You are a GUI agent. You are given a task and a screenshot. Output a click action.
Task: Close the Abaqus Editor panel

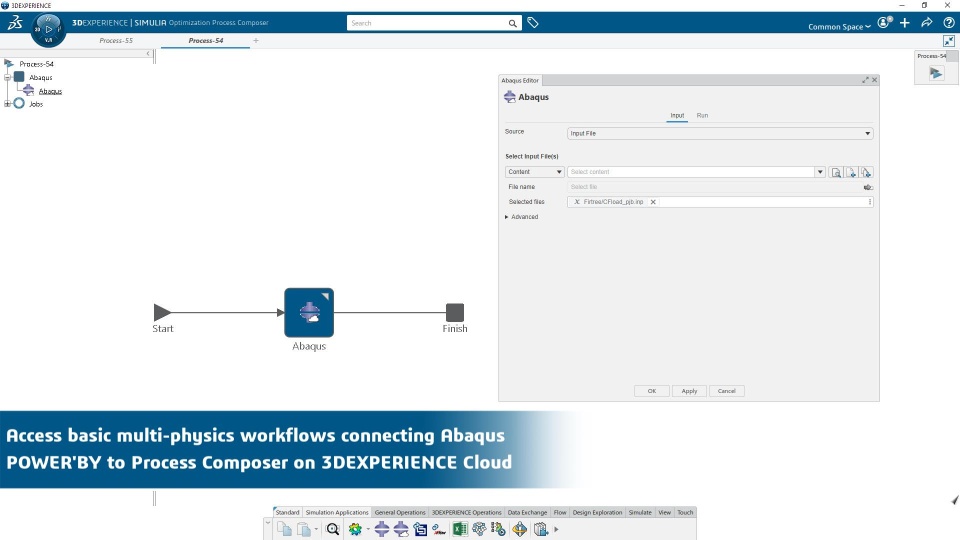(875, 80)
